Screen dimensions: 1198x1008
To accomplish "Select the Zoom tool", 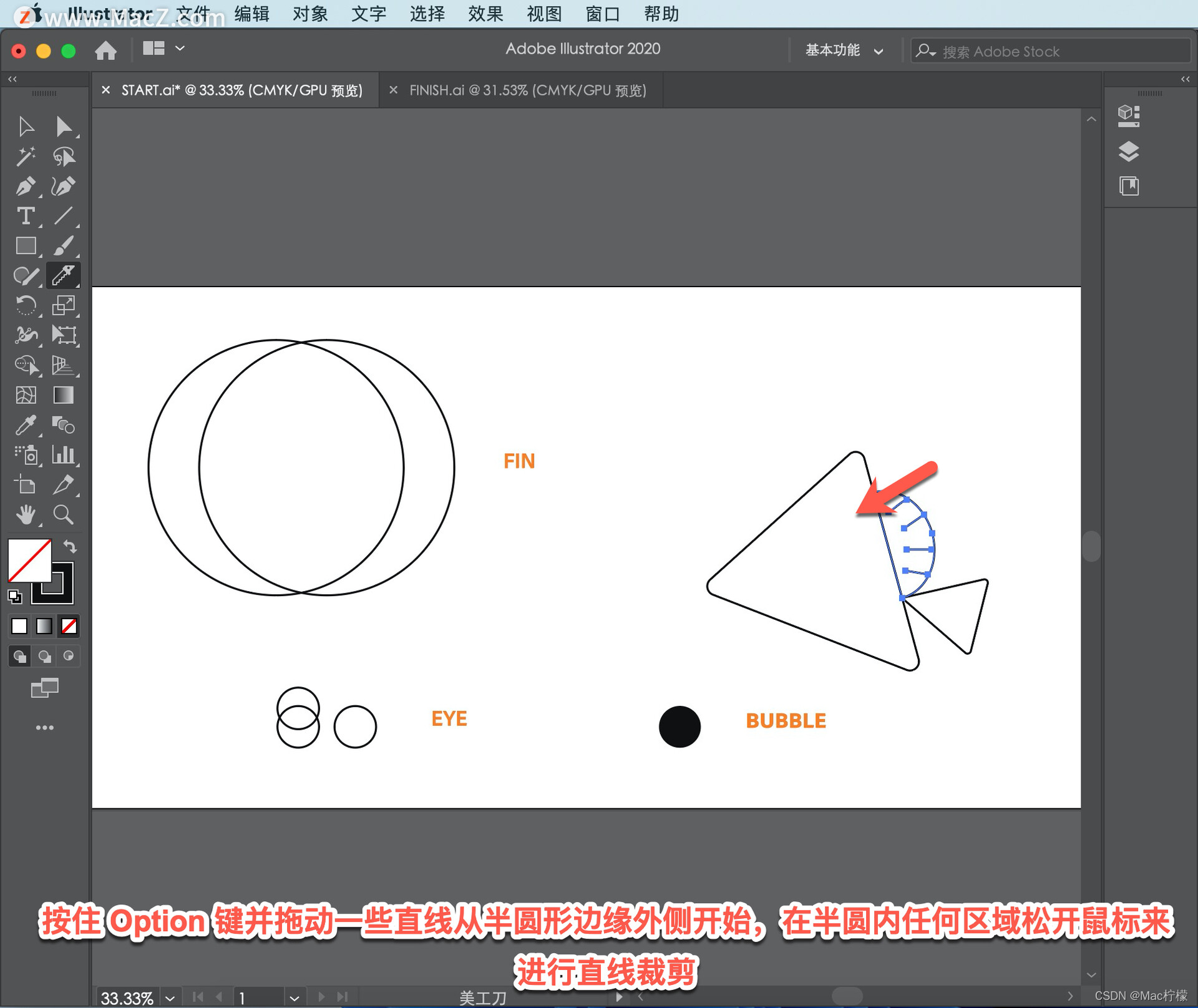I will pyautogui.click(x=63, y=515).
